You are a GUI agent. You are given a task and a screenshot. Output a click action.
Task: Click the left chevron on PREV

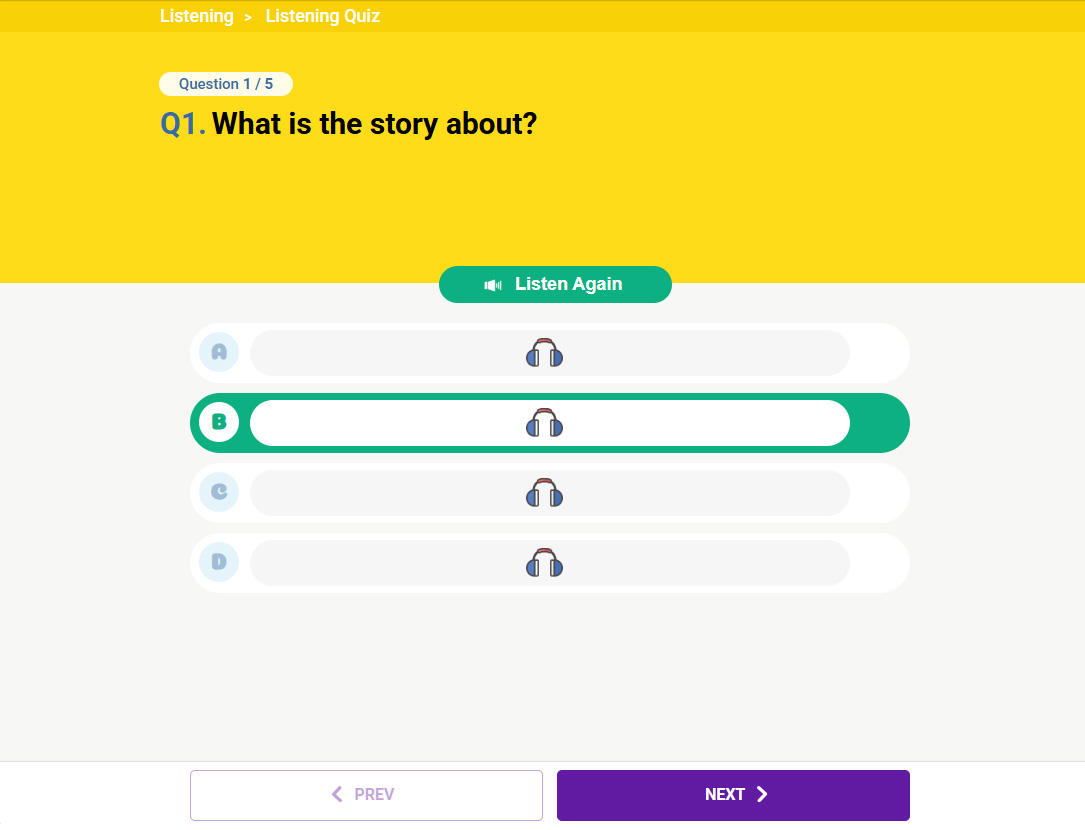[x=338, y=795]
